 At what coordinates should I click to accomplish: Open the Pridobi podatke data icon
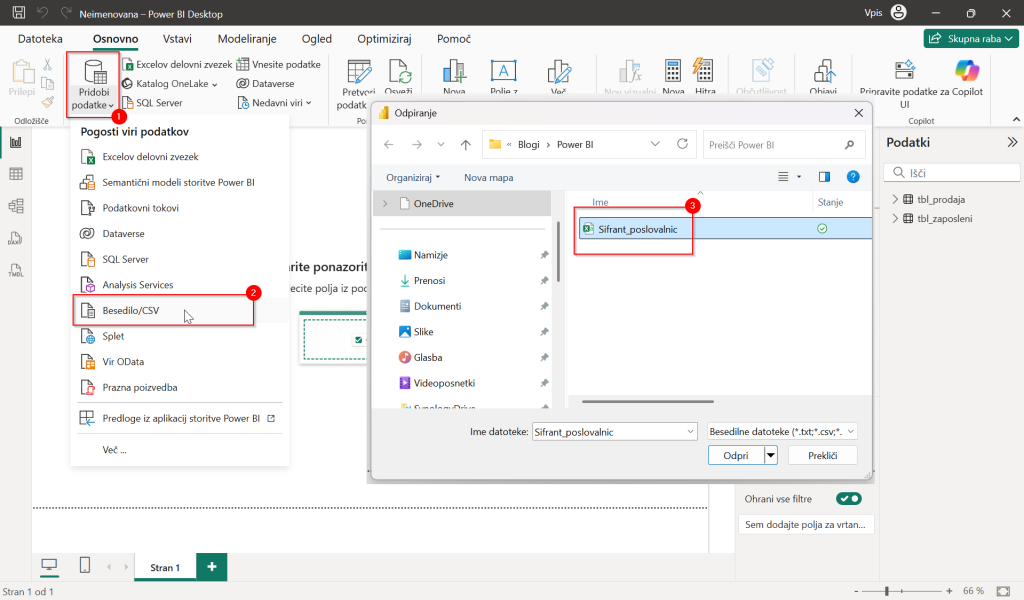94,72
